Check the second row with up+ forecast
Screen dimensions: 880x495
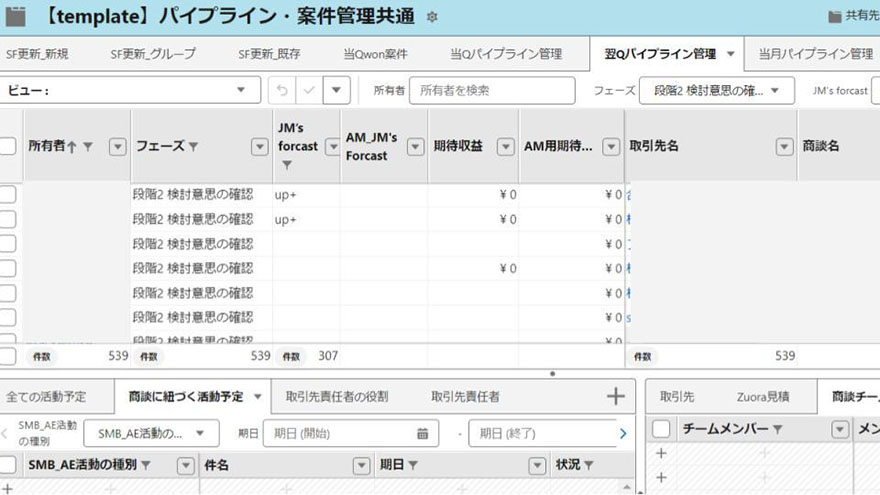tap(7, 219)
